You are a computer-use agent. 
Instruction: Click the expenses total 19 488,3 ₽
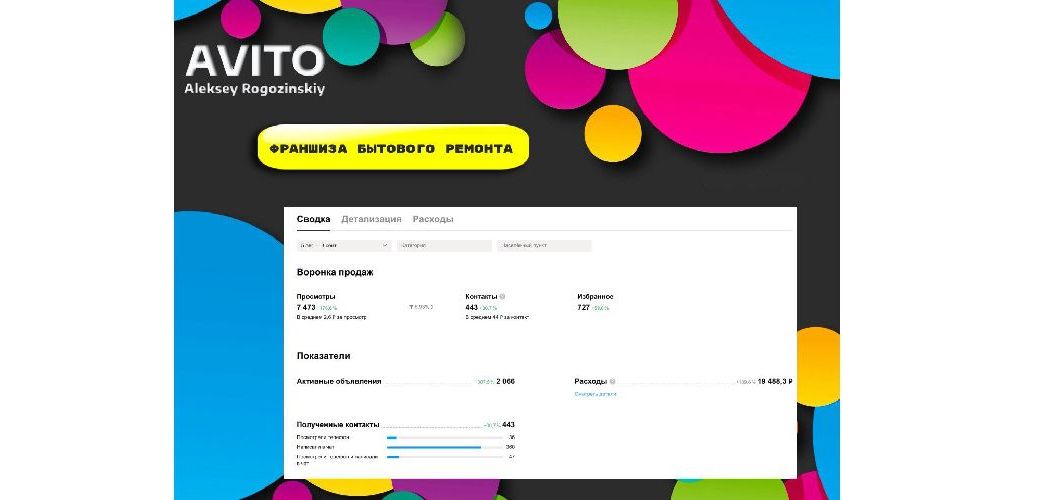[774, 382]
